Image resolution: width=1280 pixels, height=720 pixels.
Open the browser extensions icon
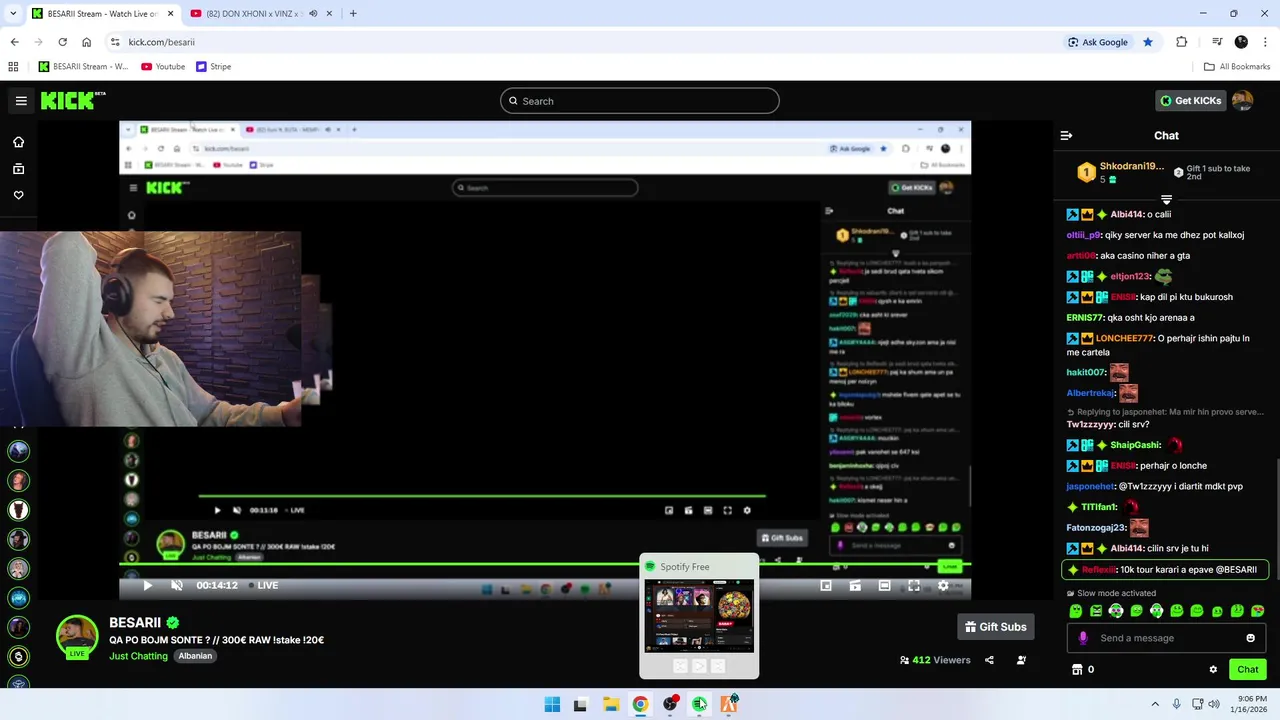pos(1182,42)
